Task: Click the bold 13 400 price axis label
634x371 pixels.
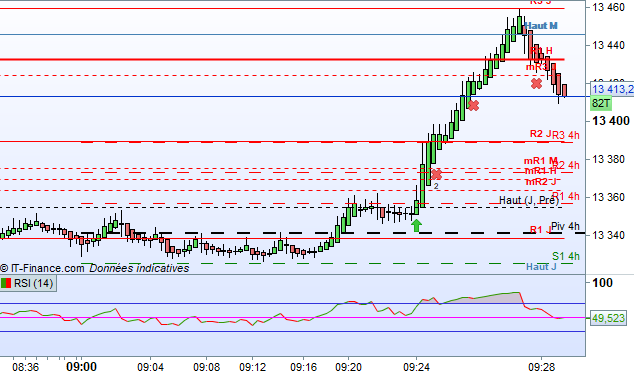Action: point(611,121)
